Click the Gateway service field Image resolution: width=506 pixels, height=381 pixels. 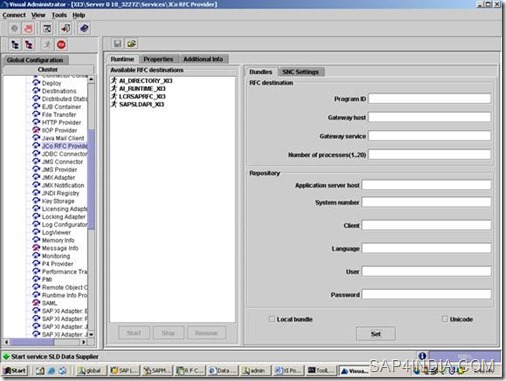pyautogui.click(x=429, y=136)
